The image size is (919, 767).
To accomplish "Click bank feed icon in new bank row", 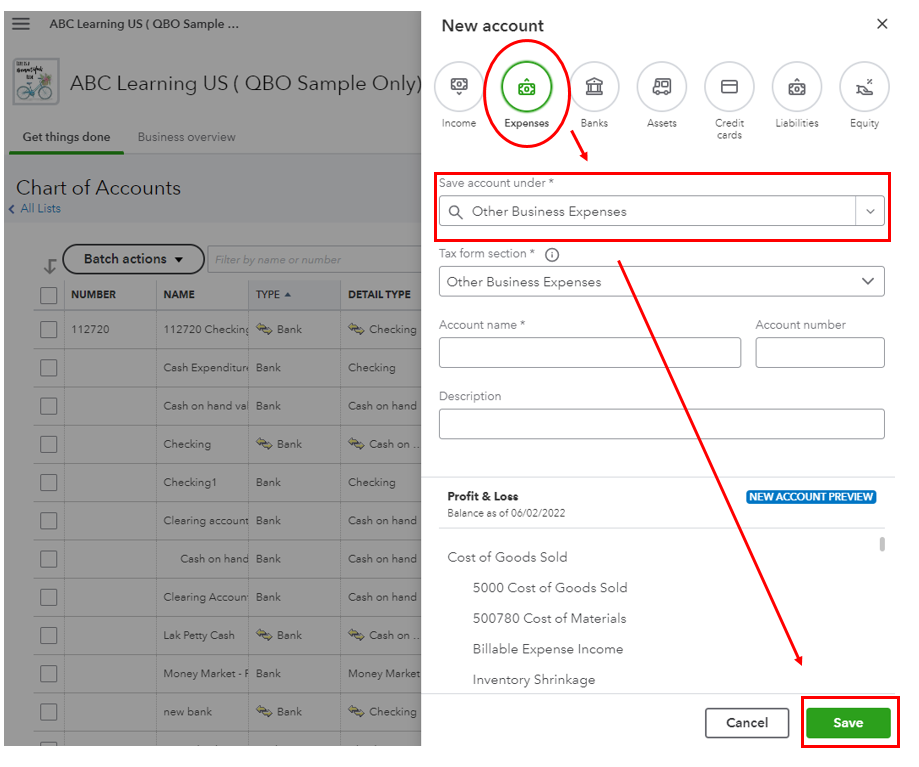I will pos(264,711).
